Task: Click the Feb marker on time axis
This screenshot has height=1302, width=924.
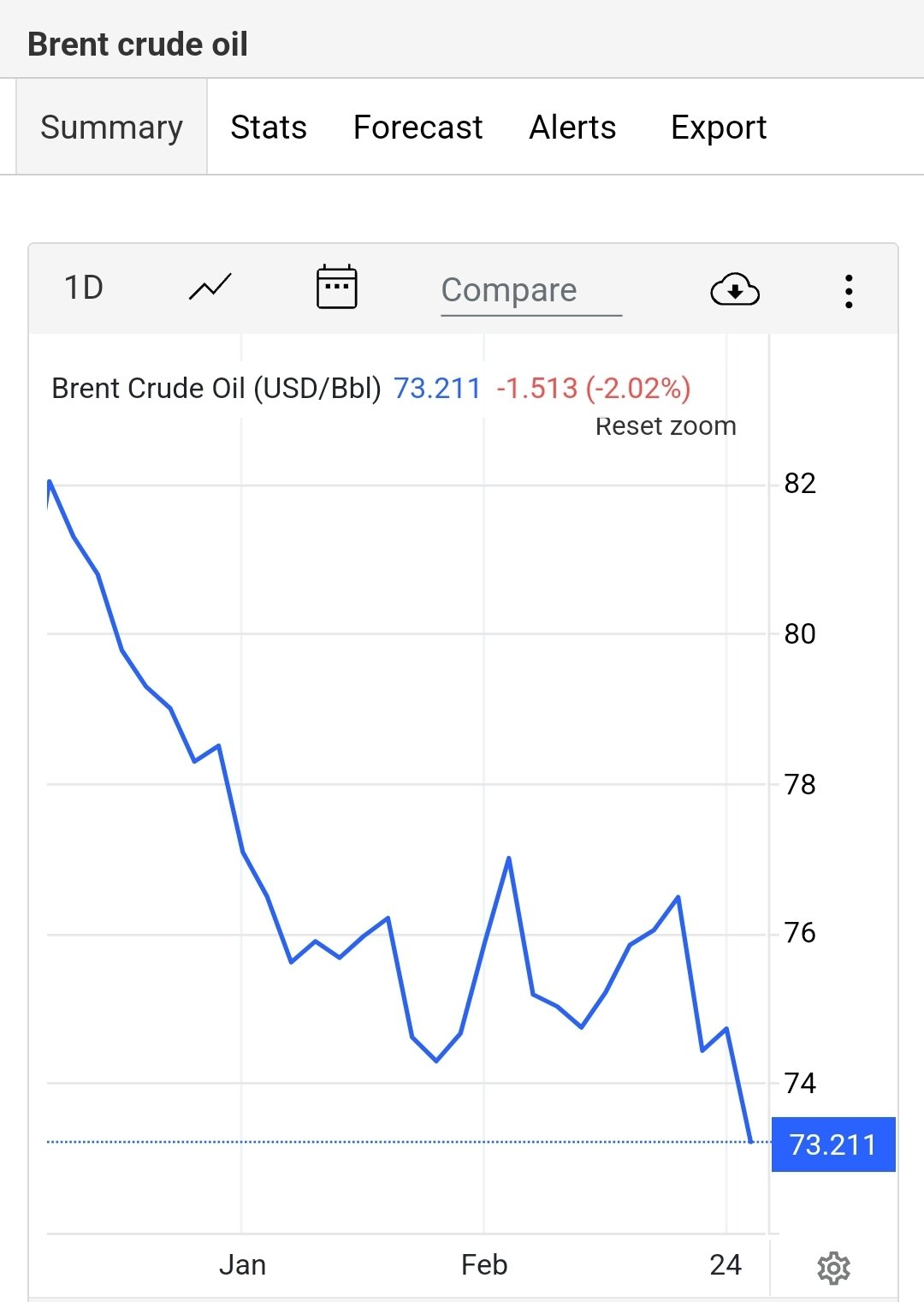Action: (x=484, y=1264)
